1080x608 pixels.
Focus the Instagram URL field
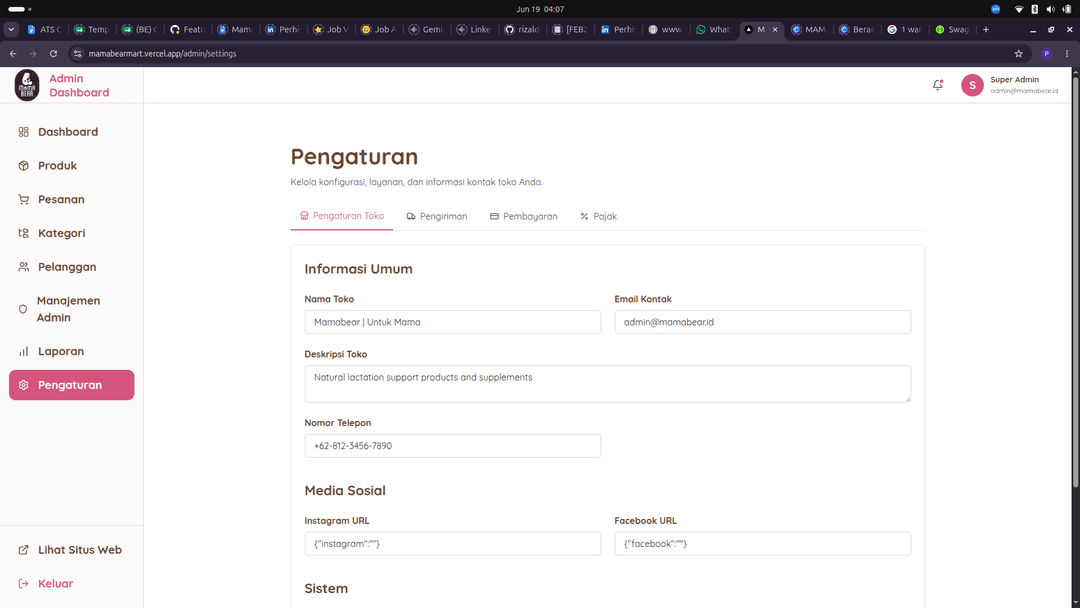click(453, 543)
